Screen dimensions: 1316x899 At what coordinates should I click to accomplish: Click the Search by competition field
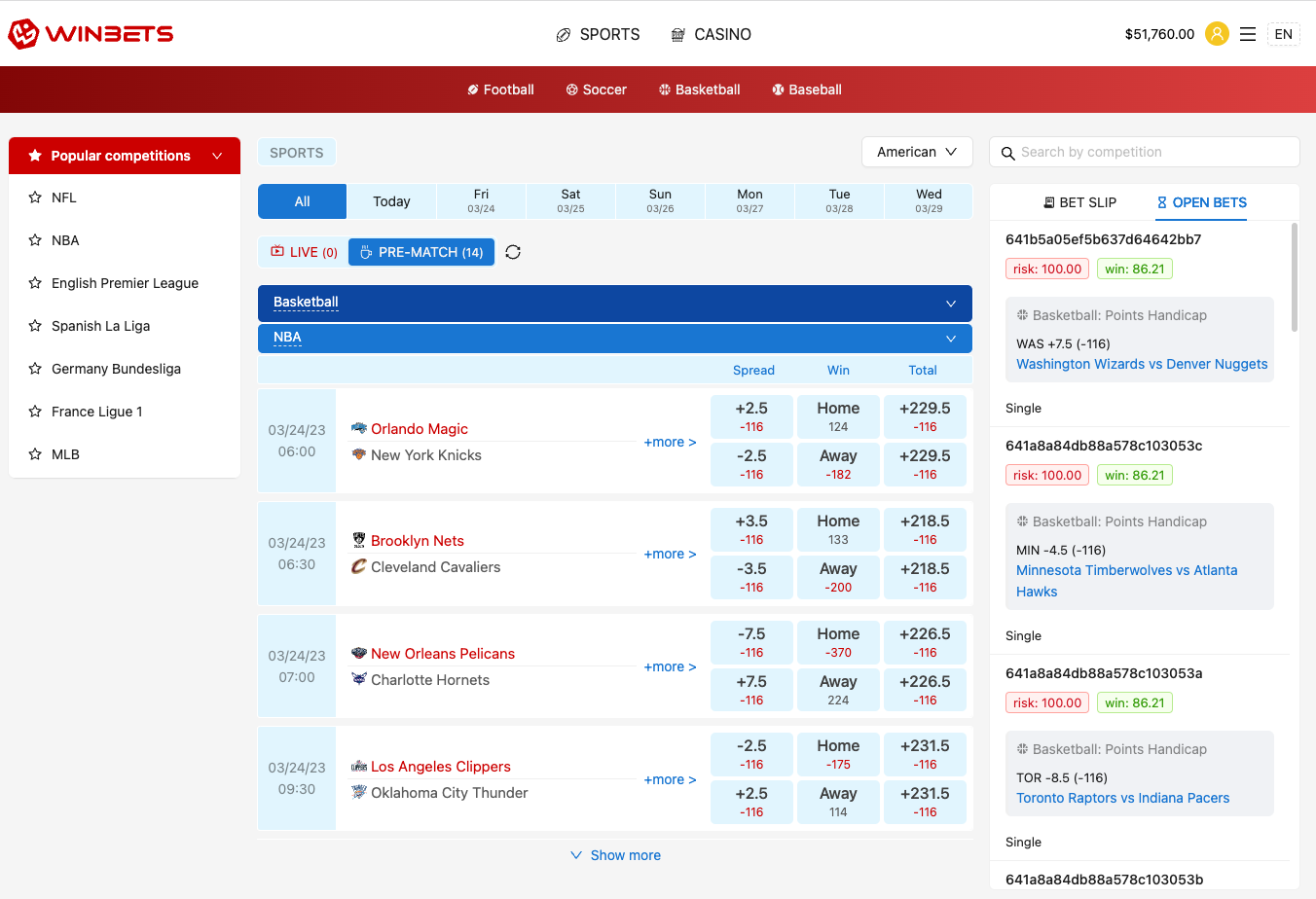coord(1145,152)
